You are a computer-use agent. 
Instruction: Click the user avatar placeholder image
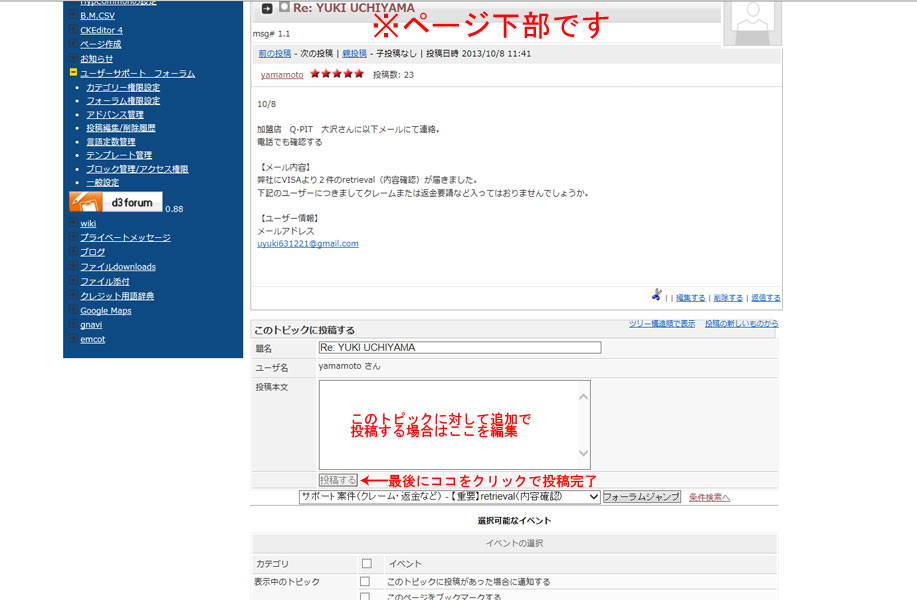coord(753,22)
